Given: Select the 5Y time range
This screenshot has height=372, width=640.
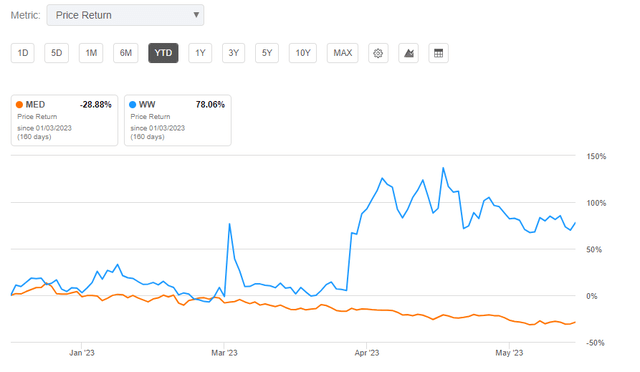Looking at the screenshot, I should coord(267,53).
